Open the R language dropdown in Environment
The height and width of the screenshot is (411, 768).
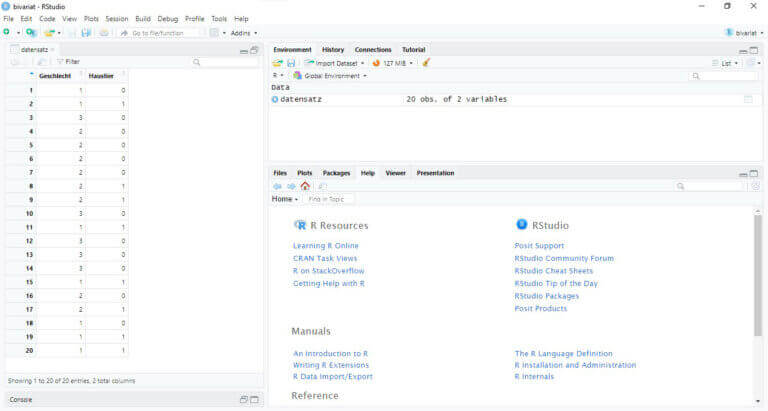(x=278, y=75)
